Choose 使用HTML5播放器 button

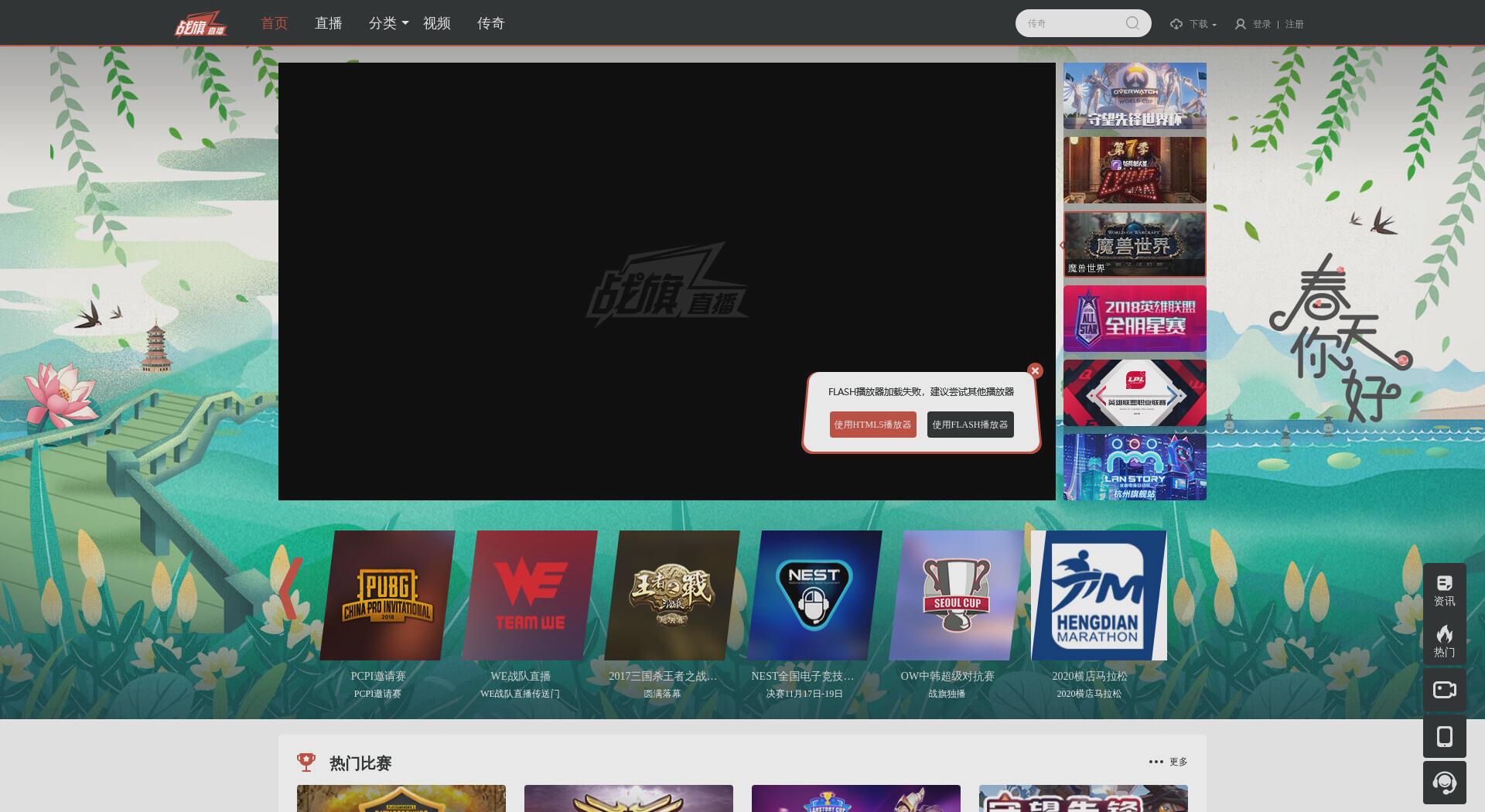(x=873, y=425)
